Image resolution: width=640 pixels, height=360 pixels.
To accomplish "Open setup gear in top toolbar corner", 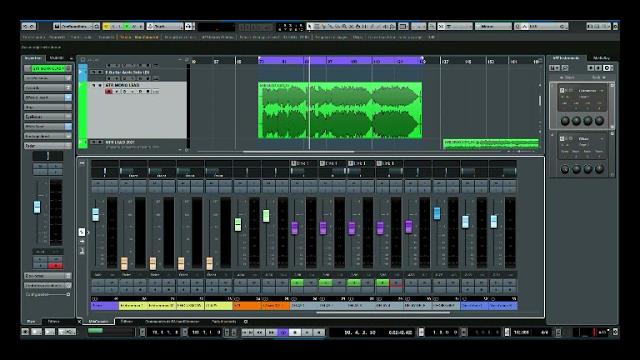I will pos(615,26).
